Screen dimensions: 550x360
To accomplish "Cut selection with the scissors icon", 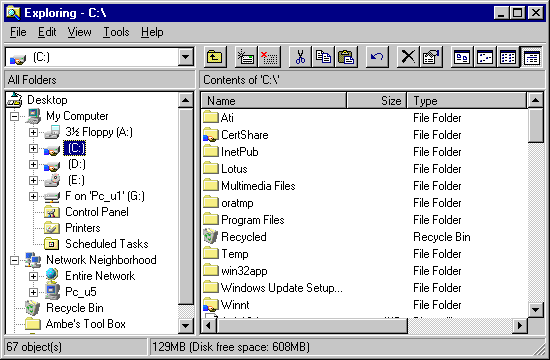I will click(x=300, y=57).
